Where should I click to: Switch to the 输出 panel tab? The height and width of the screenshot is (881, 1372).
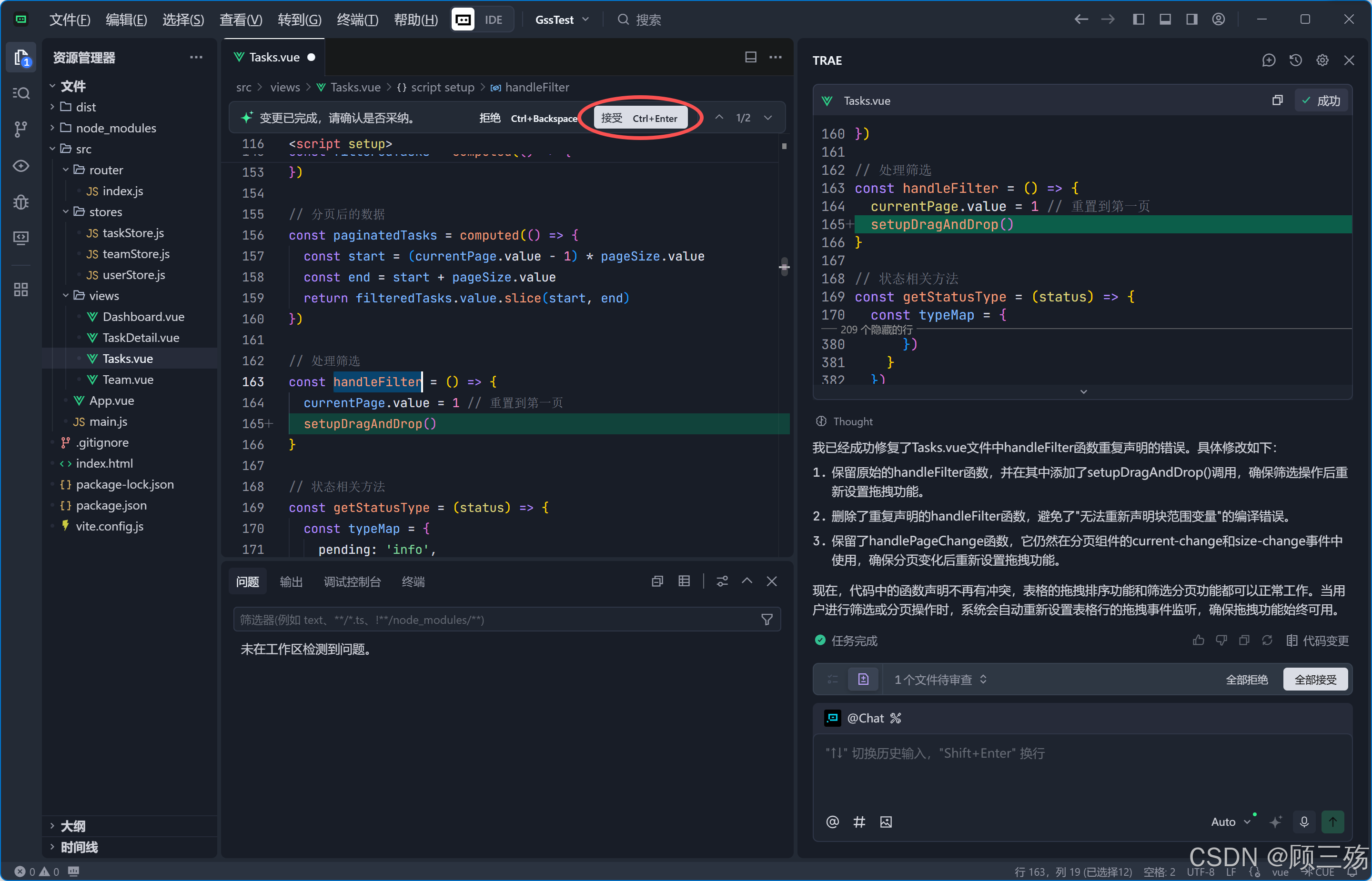pos(291,582)
